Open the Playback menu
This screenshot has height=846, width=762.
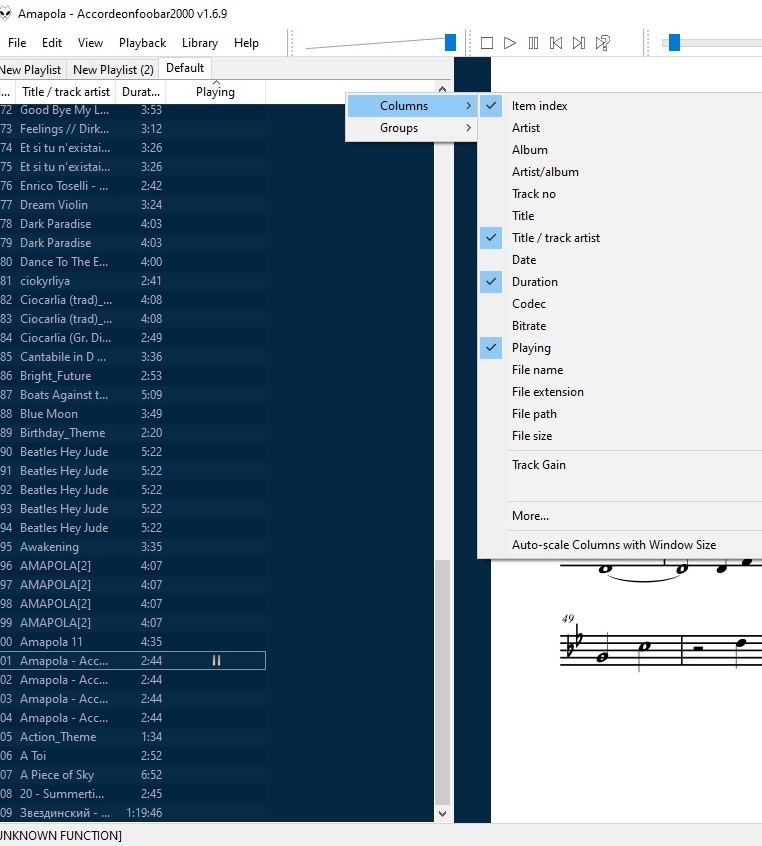point(142,43)
